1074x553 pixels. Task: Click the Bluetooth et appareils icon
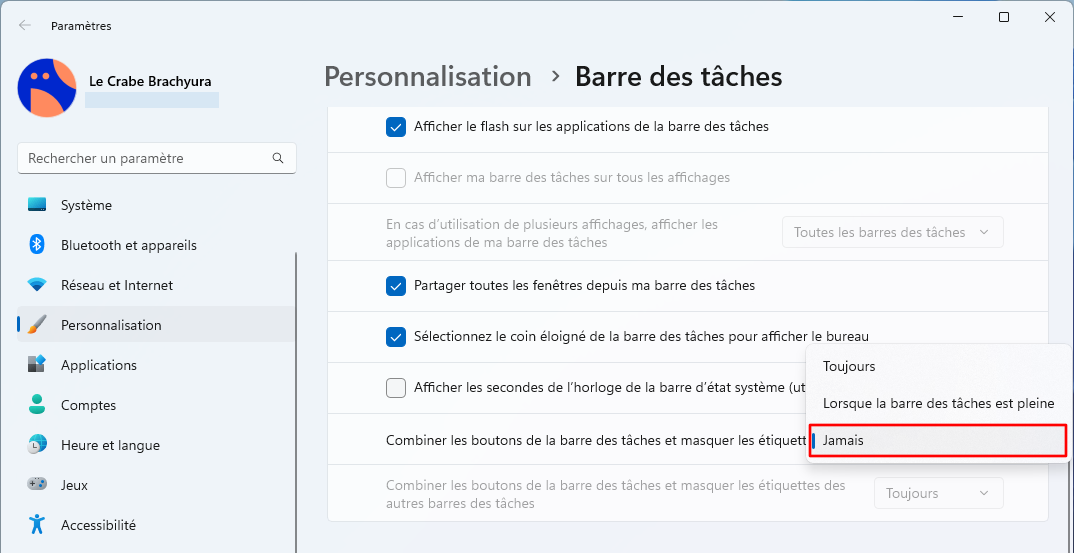point(37,245)
